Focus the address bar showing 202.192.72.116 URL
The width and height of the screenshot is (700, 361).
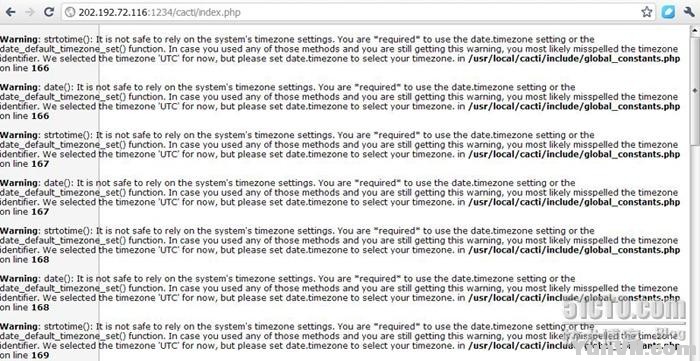(358, 12)
